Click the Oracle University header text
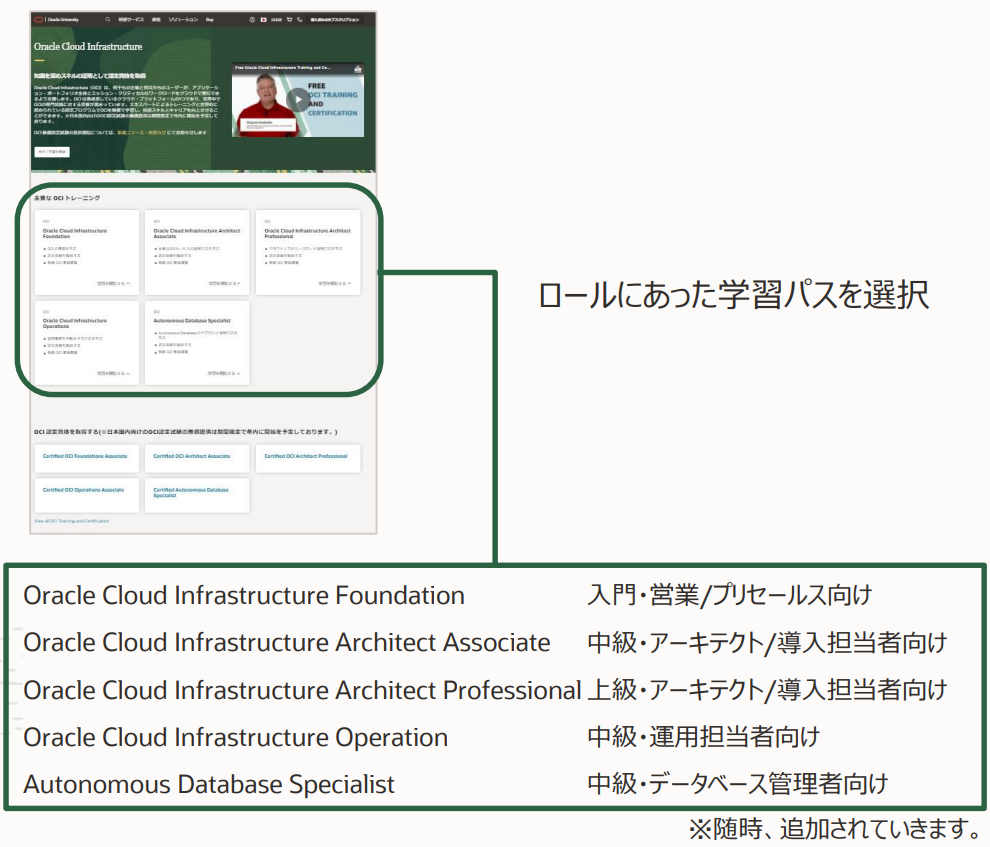Screen dimensions: 990x847 63,20
